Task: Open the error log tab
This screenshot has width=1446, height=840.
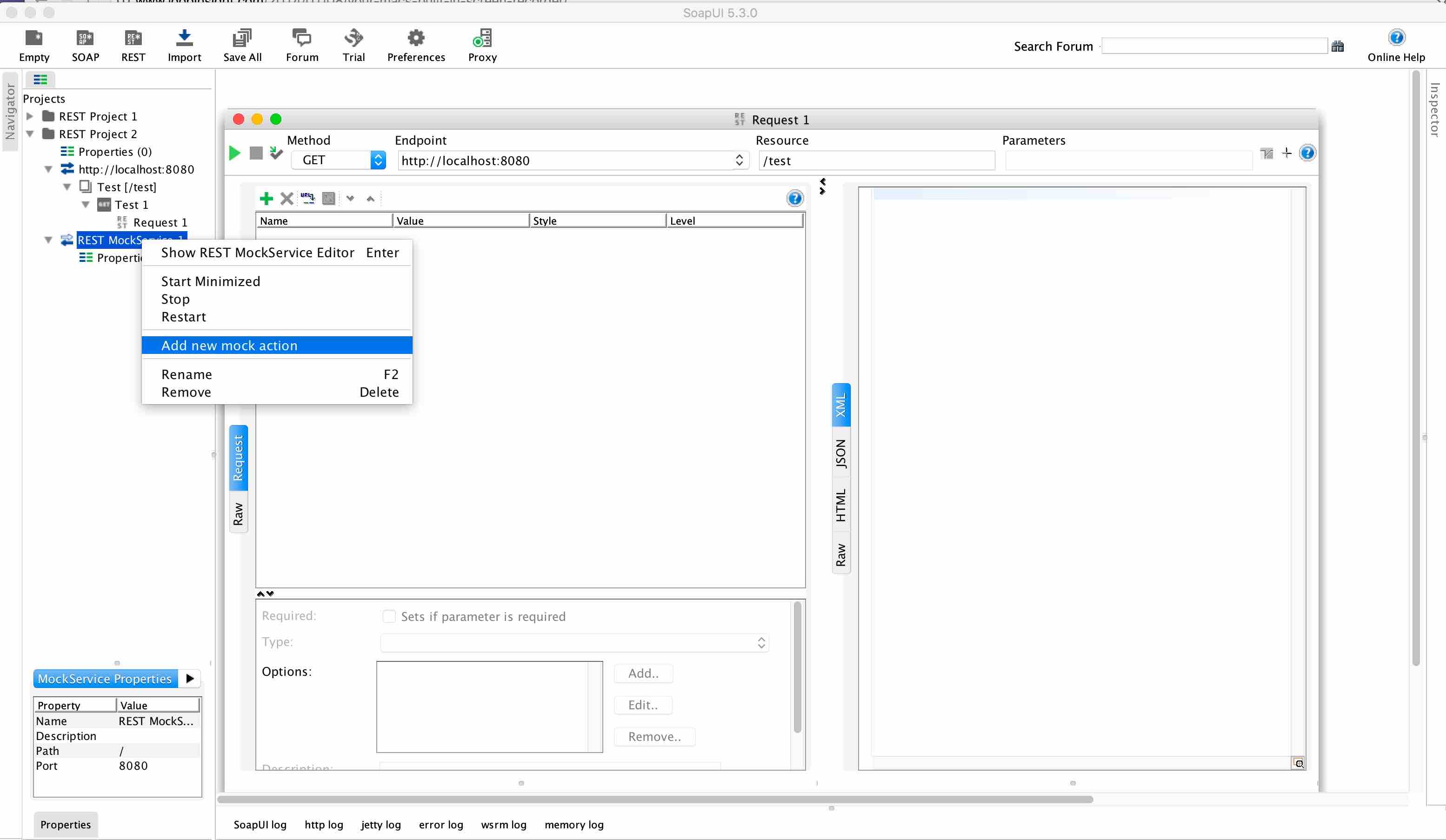Action: tap(441, 825)
